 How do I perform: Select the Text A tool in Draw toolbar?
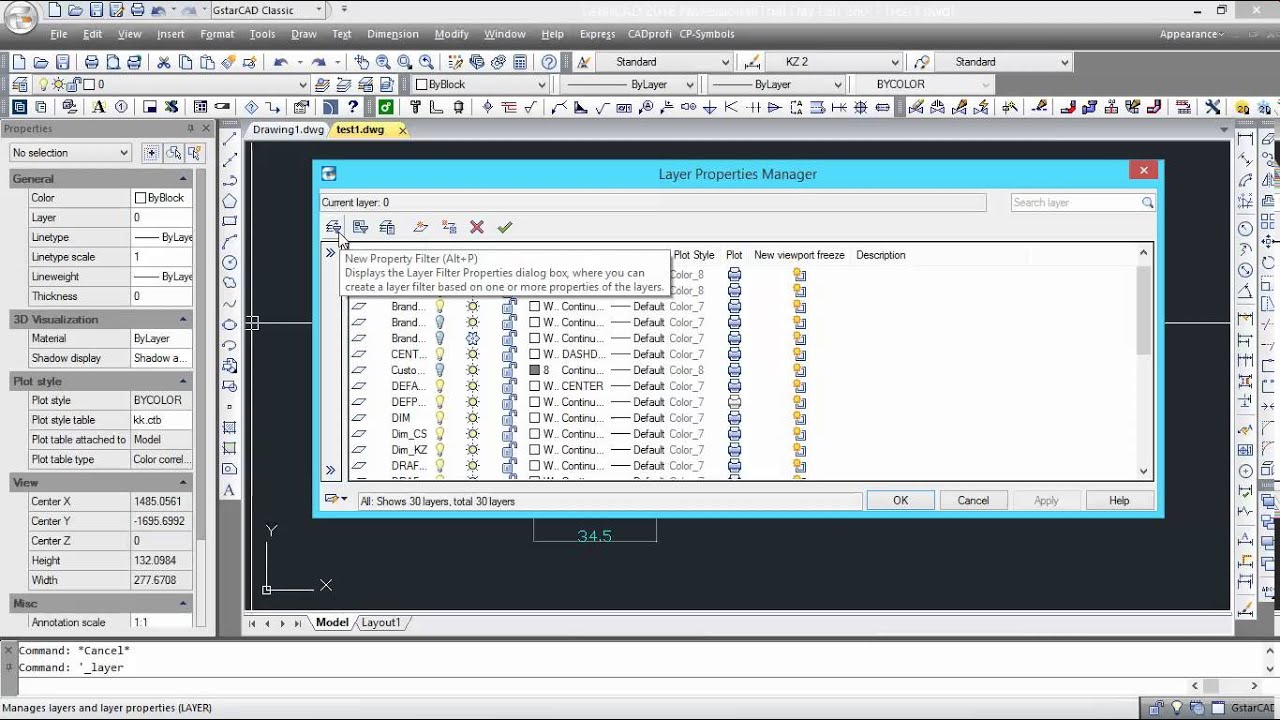[230, 490]
